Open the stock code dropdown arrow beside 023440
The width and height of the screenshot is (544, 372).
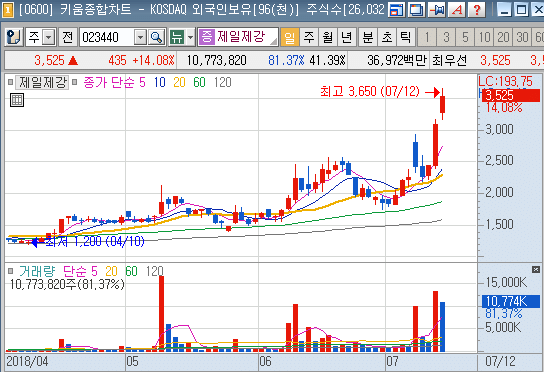pos(140,37)
